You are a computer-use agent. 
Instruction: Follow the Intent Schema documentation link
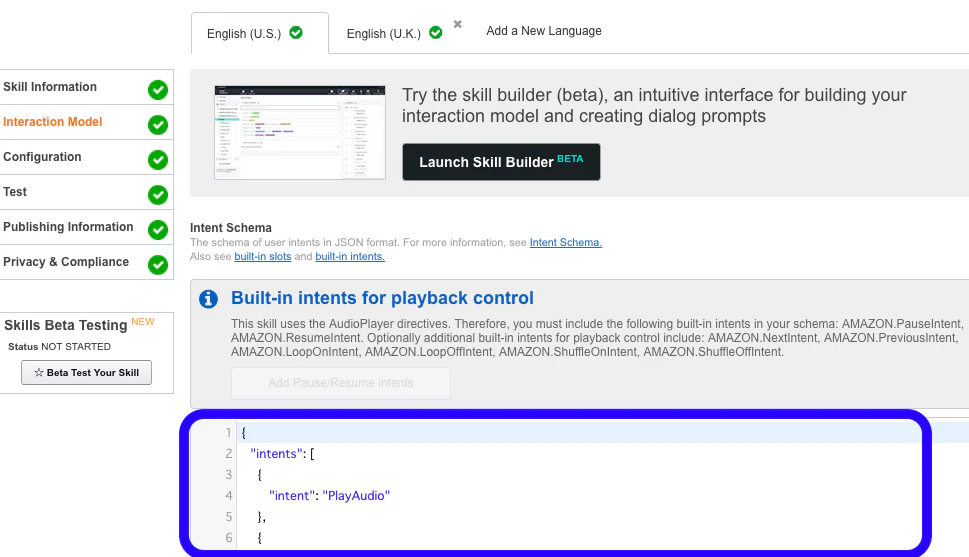(x=565, y=242)
